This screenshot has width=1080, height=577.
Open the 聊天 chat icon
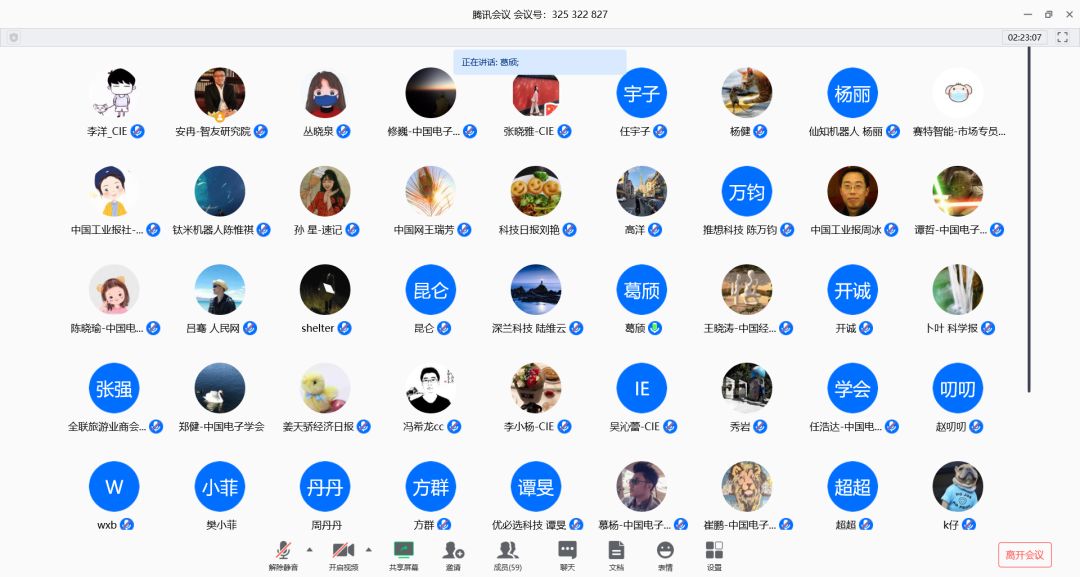point(567,551)
